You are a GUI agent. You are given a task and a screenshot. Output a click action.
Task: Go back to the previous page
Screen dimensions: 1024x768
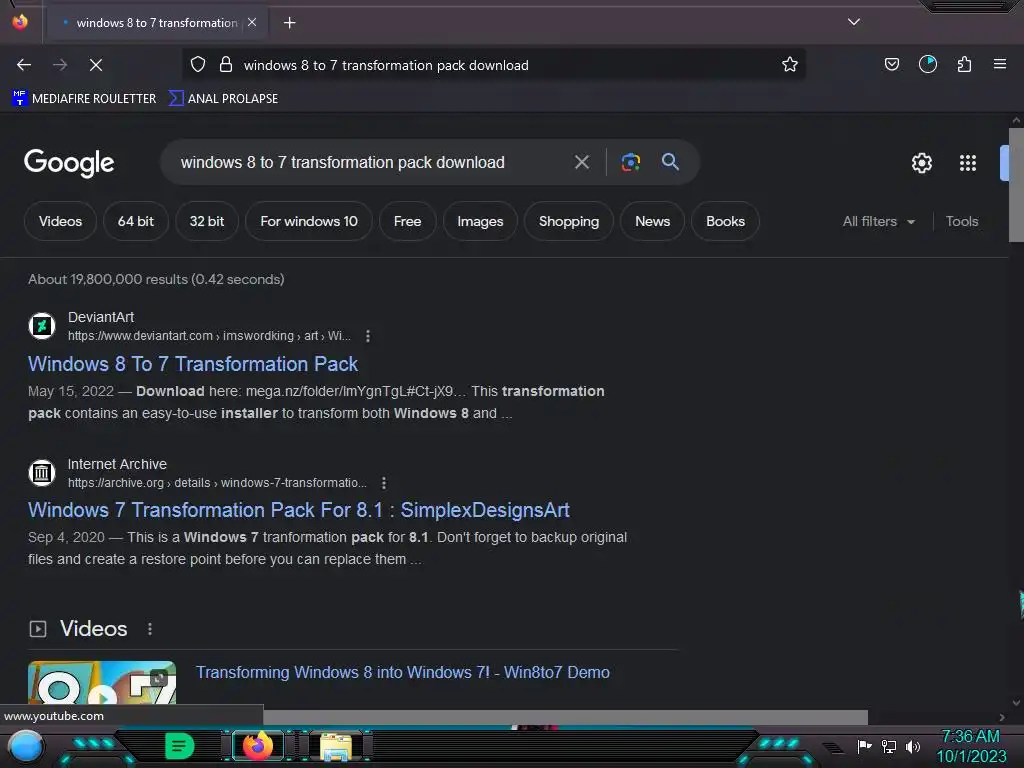pos(24,65)
